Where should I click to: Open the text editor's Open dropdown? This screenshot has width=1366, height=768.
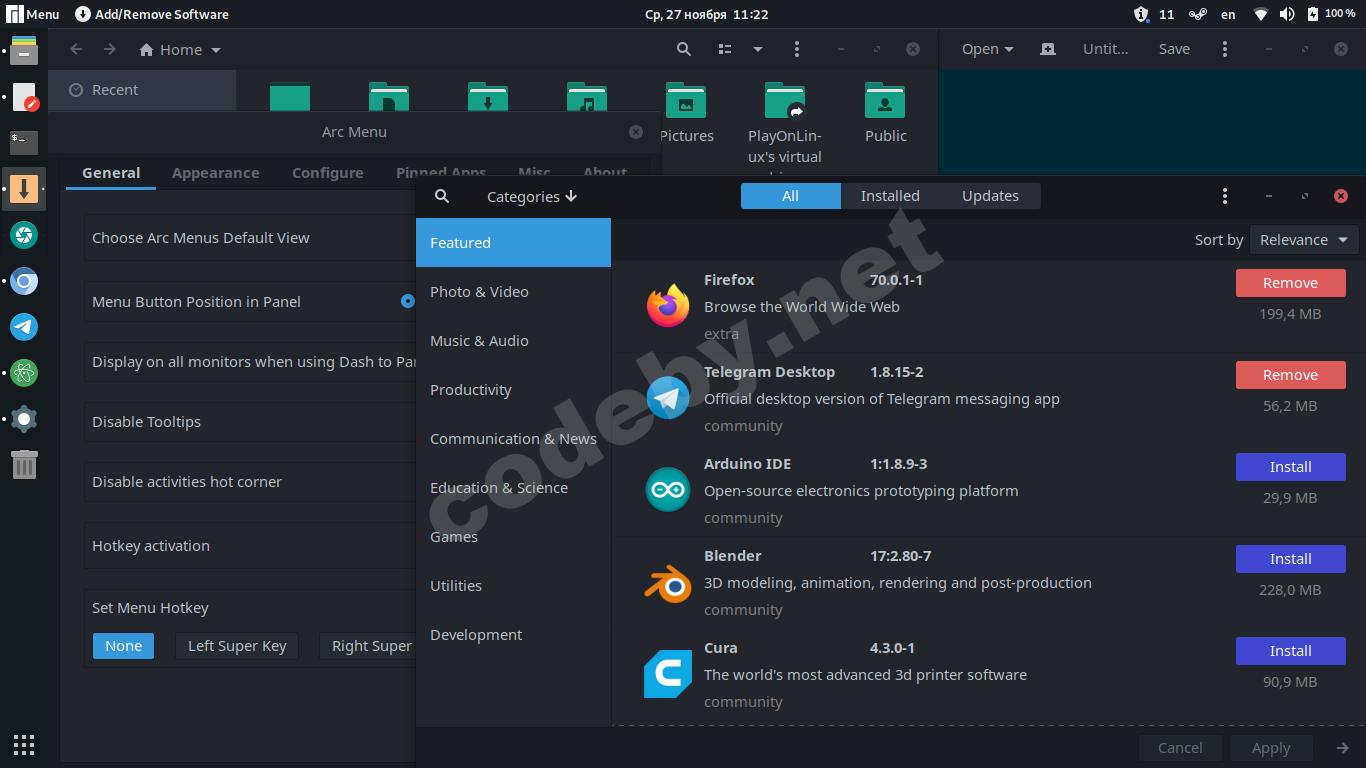988,49
